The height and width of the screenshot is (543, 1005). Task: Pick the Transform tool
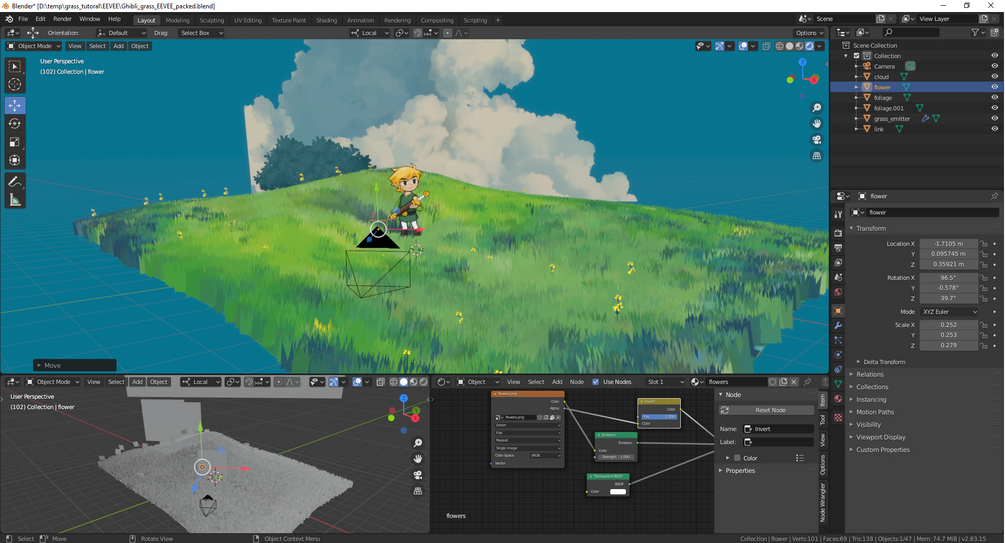pyautogui.click(x=14, y=160)
